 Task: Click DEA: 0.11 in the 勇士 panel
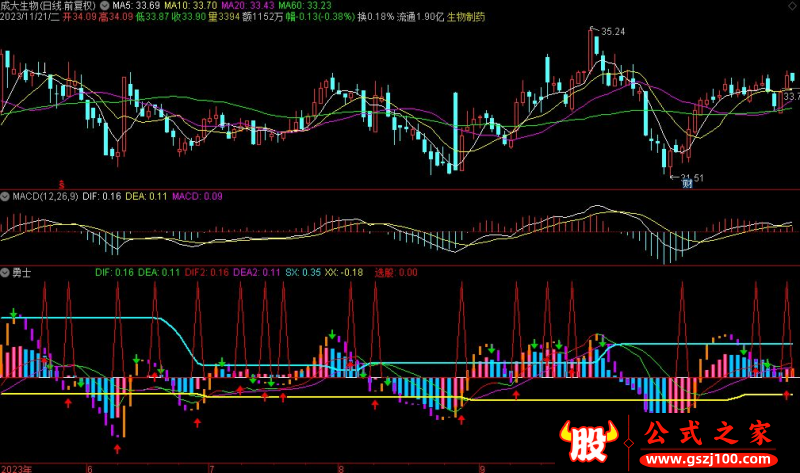click(159, 272)
